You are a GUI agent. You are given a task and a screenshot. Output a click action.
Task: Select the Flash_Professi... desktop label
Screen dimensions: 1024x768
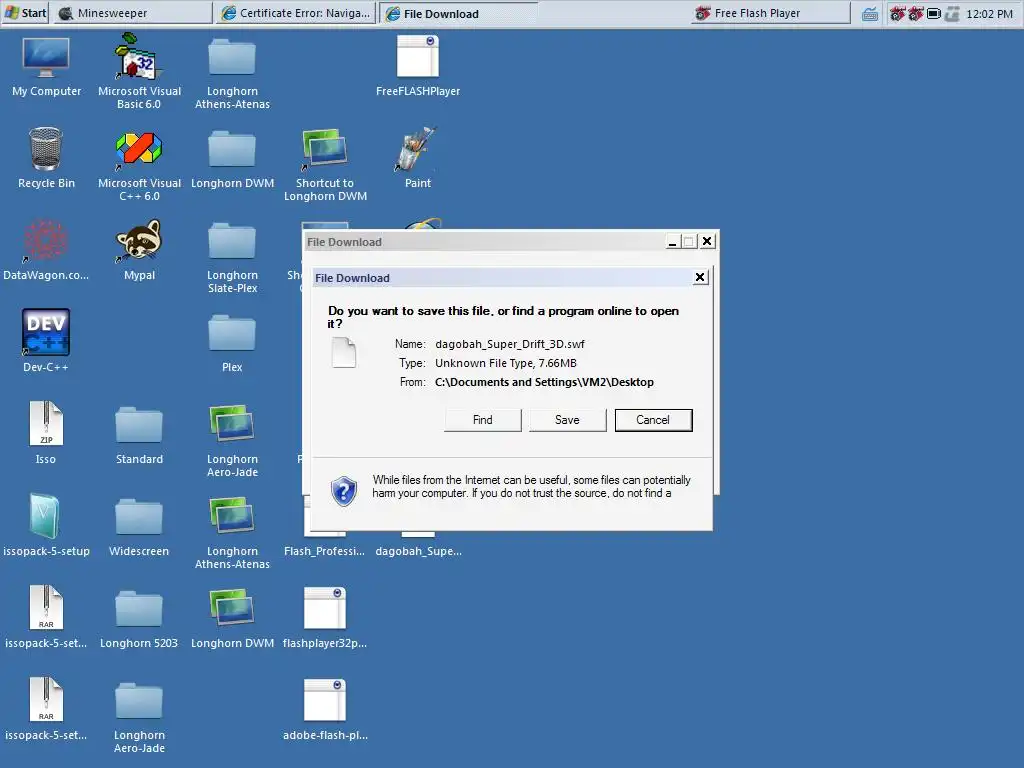(325, 551)
